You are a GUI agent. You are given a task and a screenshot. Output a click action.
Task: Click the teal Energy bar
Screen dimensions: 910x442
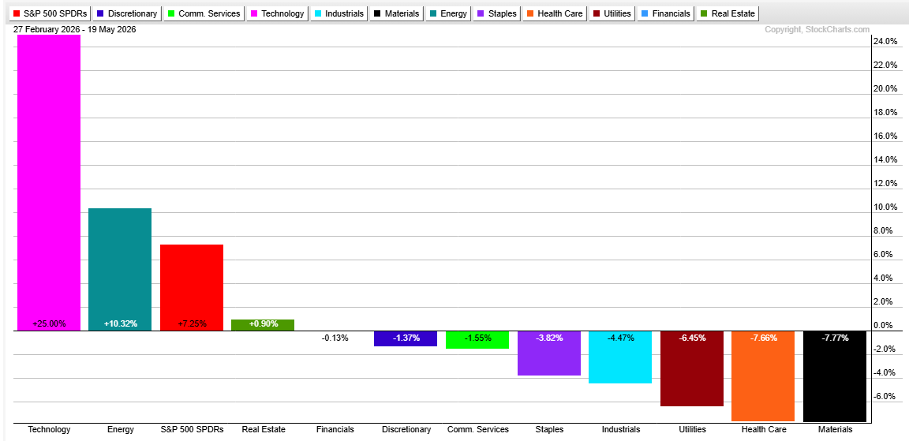[x=120, y=270]
